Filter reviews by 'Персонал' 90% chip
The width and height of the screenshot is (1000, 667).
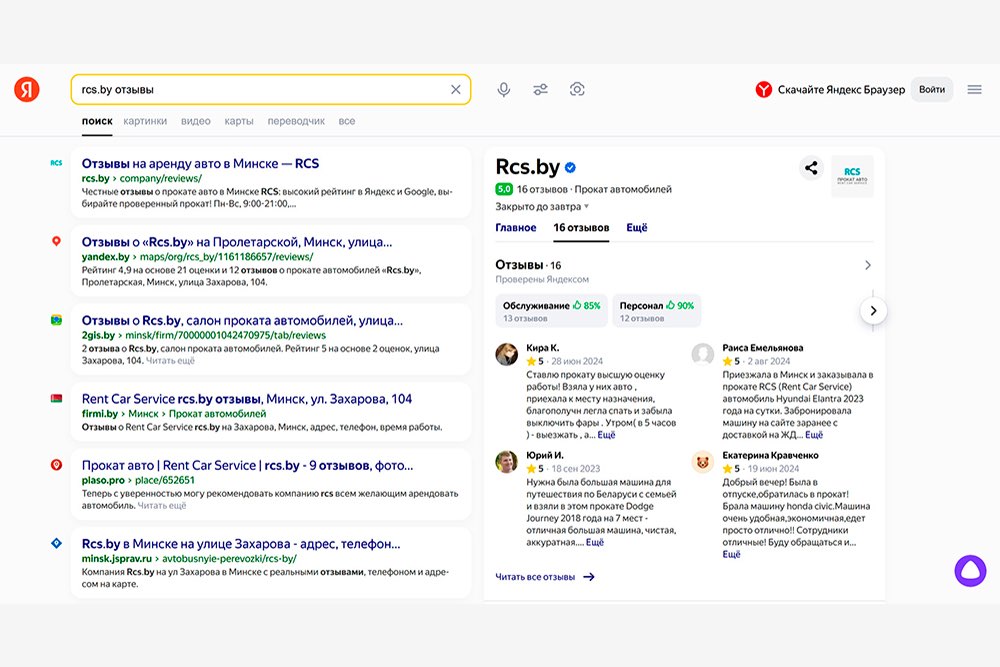coord(656,310)
